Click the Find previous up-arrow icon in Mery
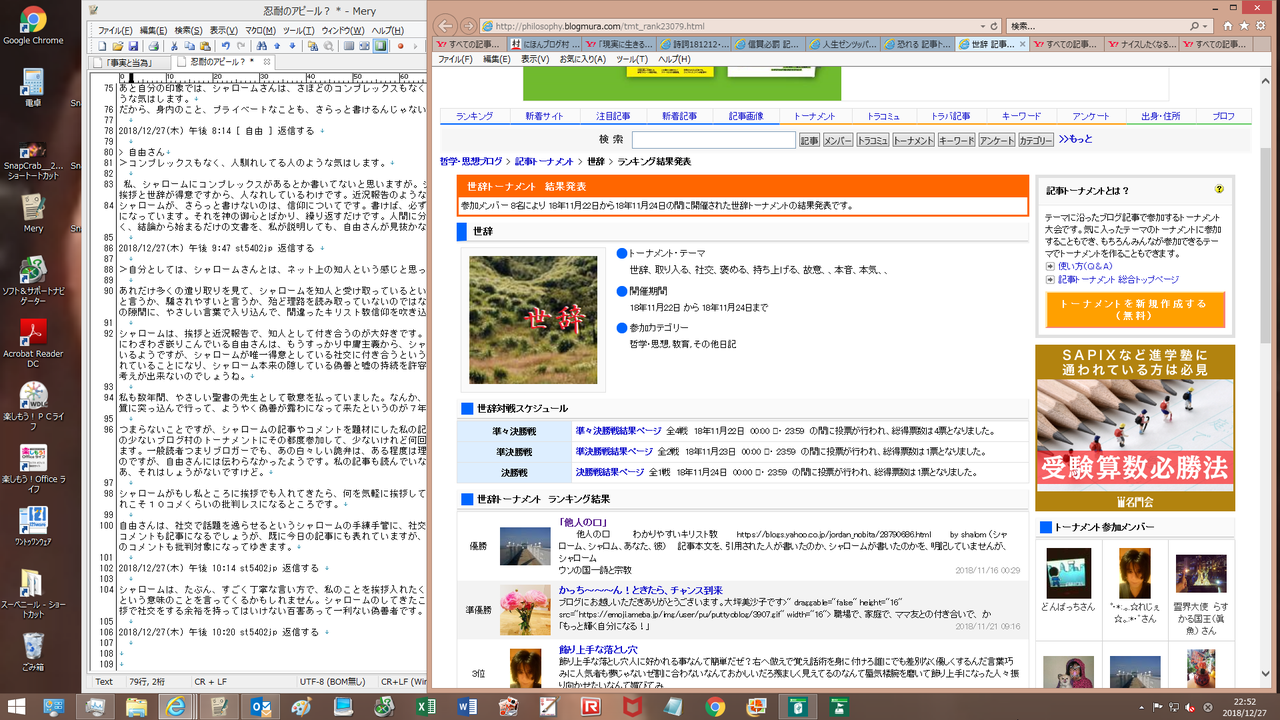This screenshot has height=720, width=1280. 277,46
